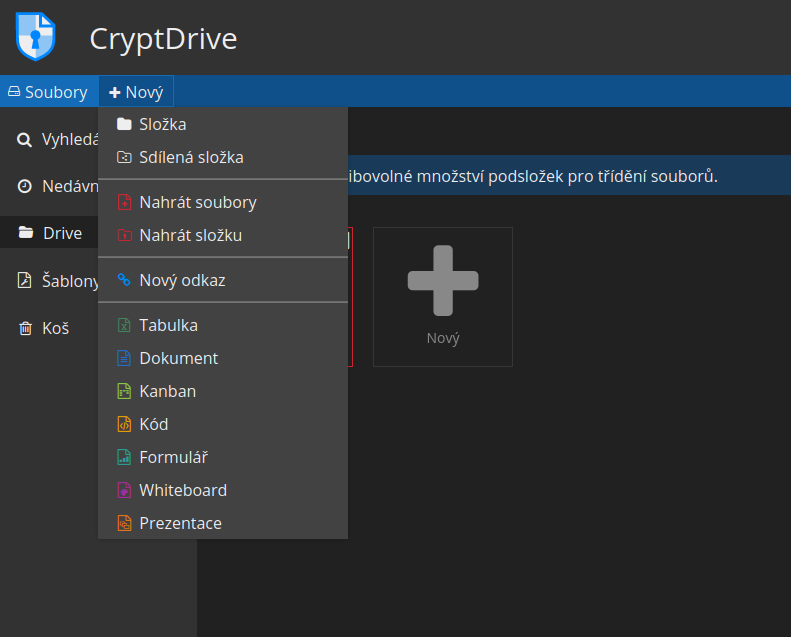
Task: Open the Drive folder in sidebar
Action: [61, 233]
